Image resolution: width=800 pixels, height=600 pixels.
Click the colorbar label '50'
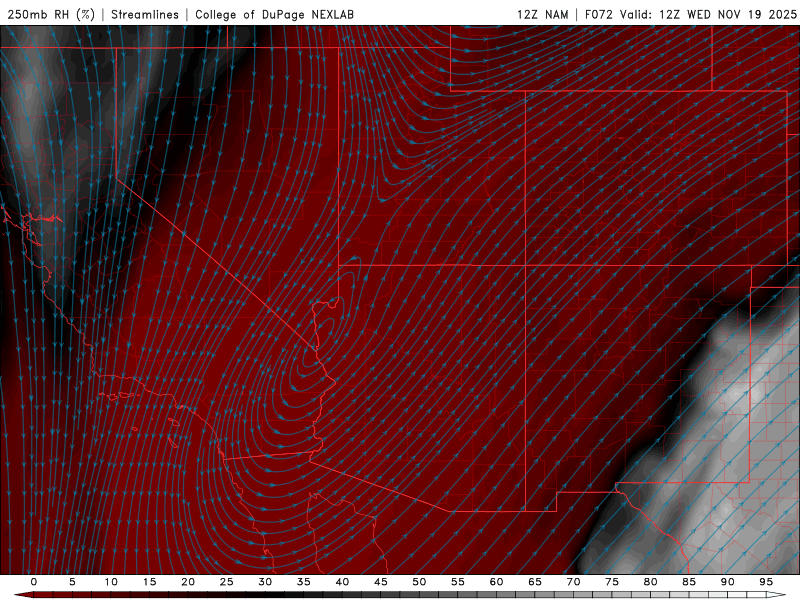pyautogui.click(x=419, y=582)
